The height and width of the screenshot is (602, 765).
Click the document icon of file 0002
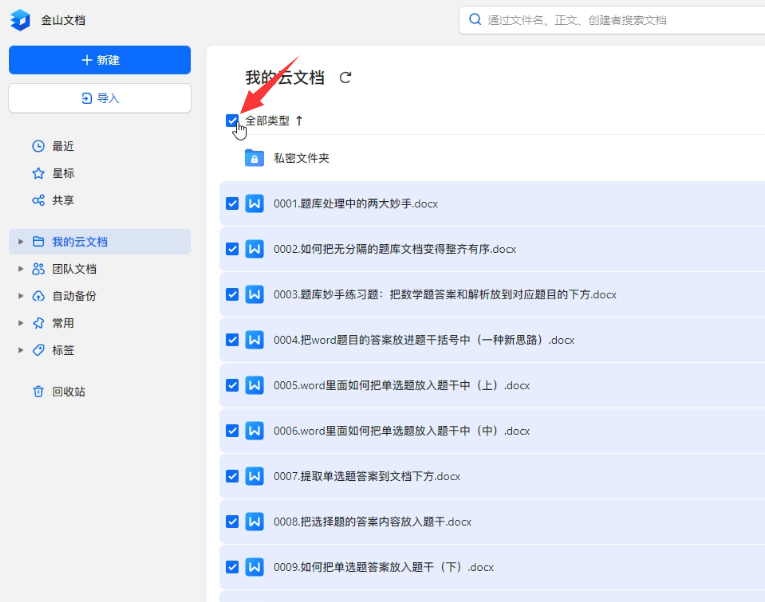[254, 249]
